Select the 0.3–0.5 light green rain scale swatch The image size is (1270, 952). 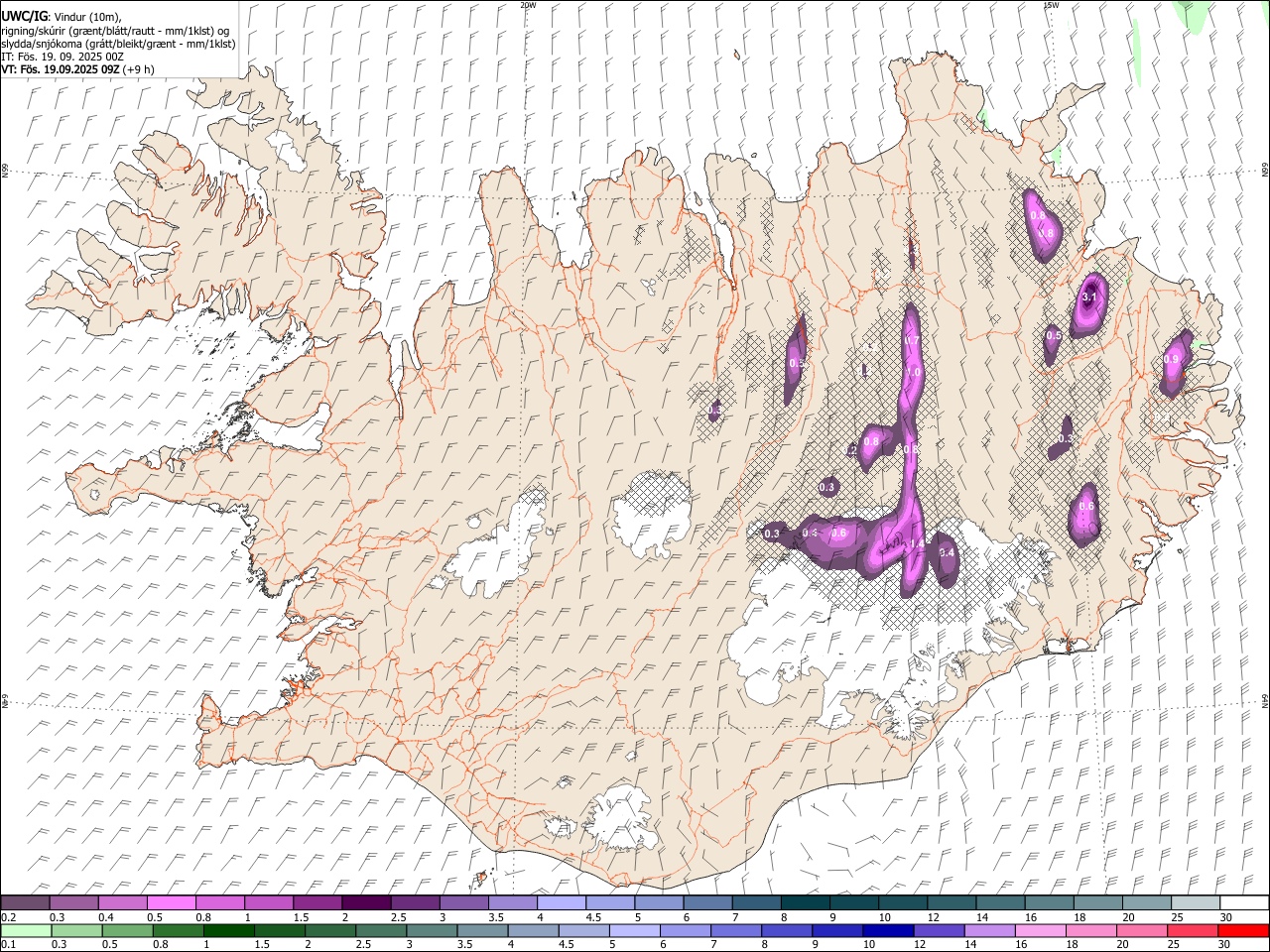77,931
